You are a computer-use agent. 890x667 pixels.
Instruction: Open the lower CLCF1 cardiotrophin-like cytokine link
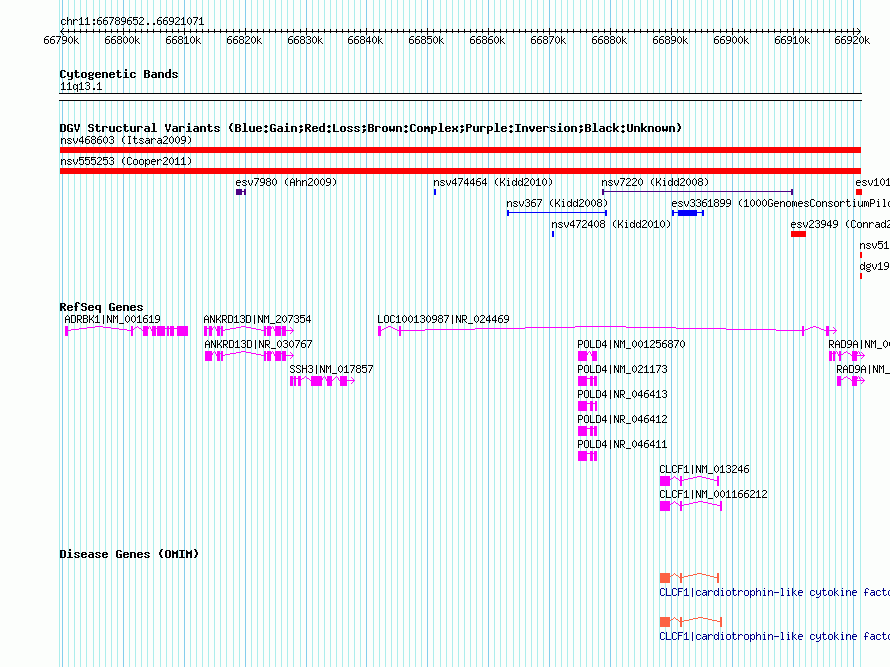pyautogui.click(x=774, y=636)
